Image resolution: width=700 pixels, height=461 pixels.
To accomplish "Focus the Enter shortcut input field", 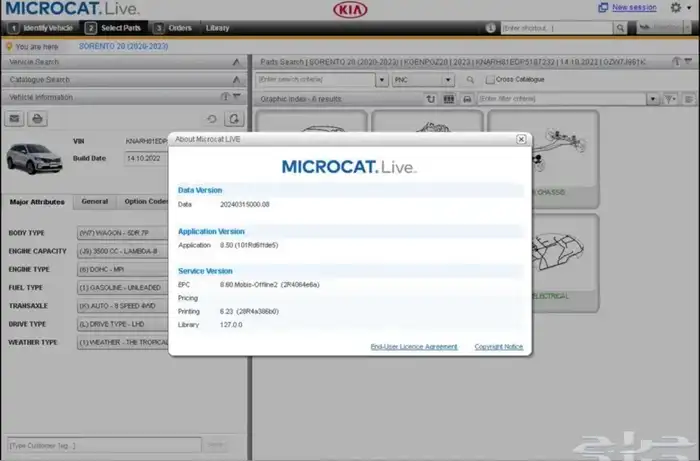I will (556, 28).
